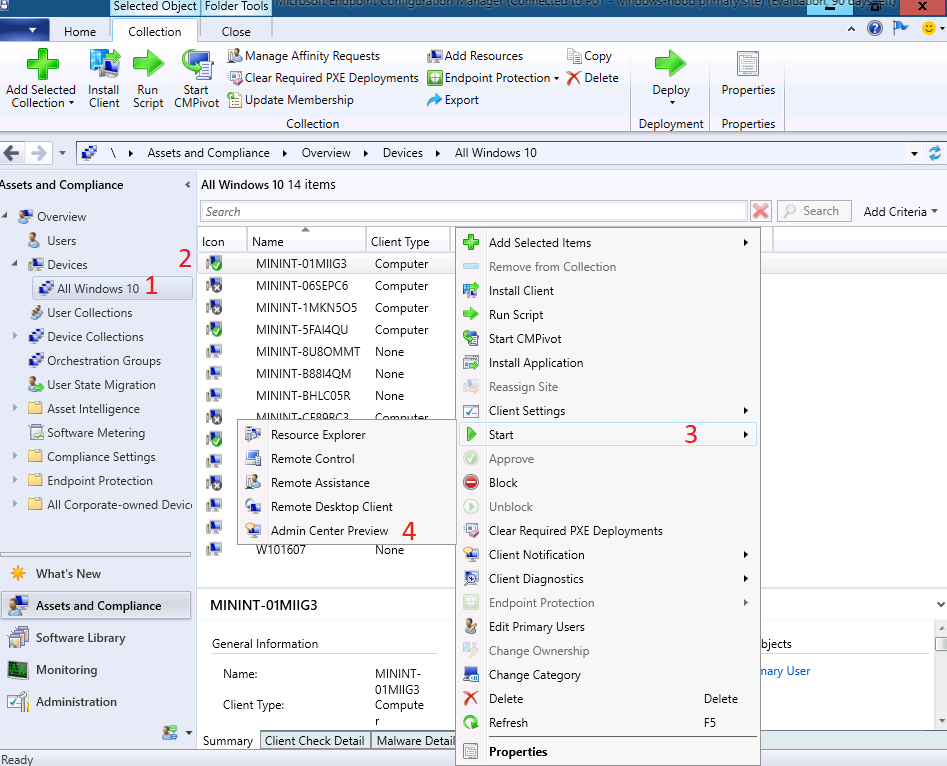Viewport: 947px width, 766px height.
Task: Expand the Device Collections tree node
Action: [15, 336]
